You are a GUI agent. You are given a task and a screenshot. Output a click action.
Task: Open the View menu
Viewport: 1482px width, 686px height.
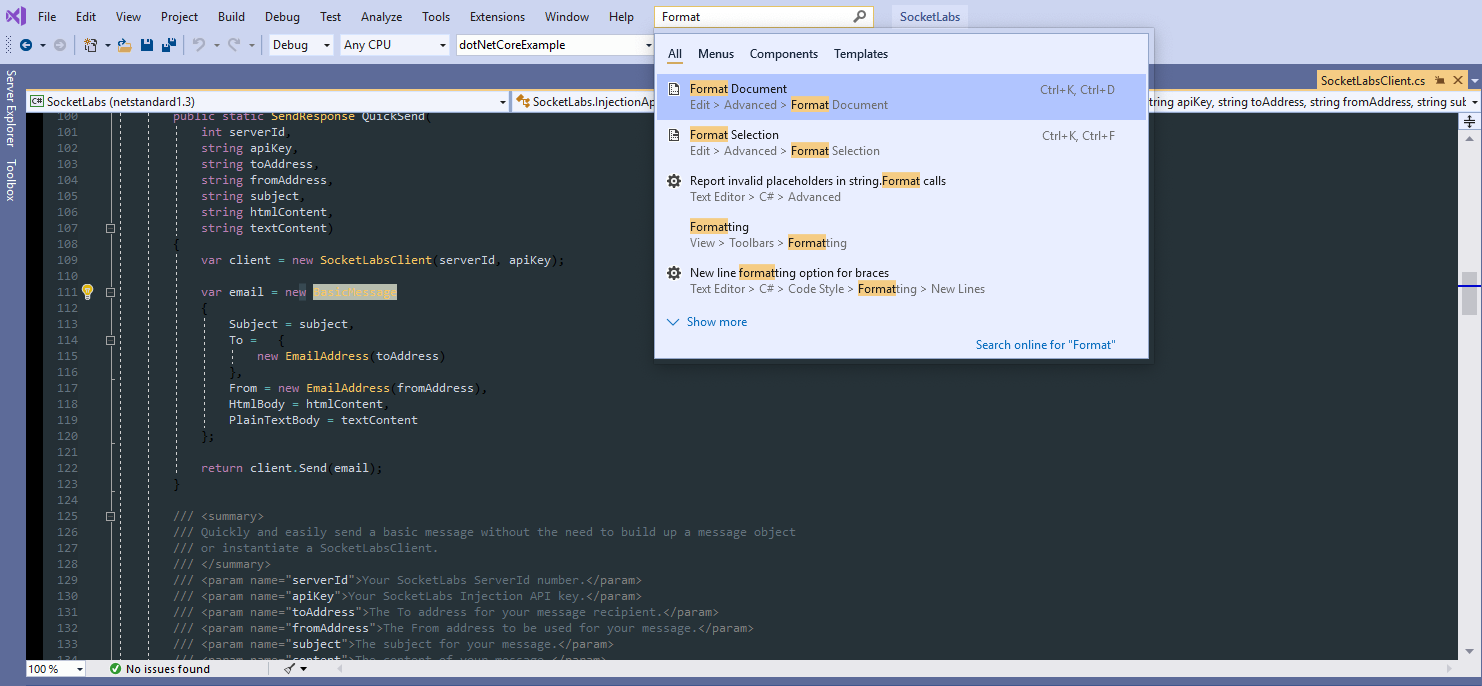[x=128, y=17]
